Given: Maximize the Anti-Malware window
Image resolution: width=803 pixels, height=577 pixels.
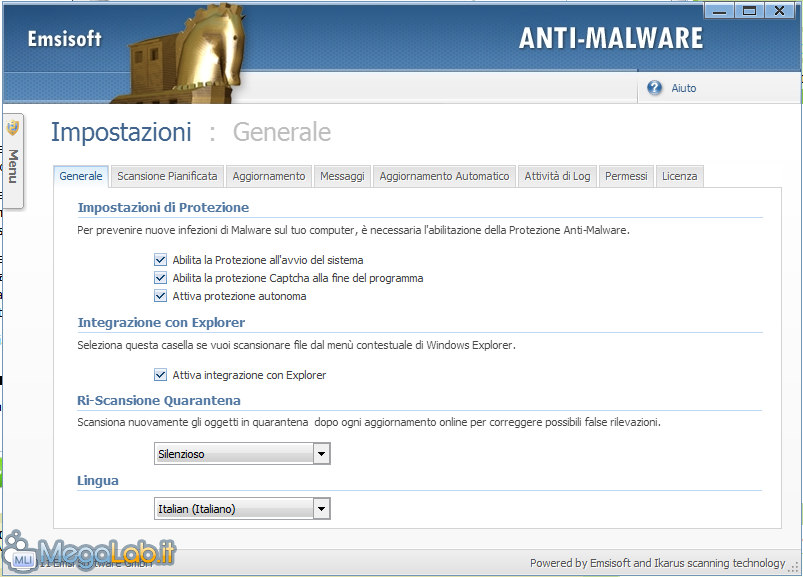Looking at the screenshot, I should click(749, 11).
